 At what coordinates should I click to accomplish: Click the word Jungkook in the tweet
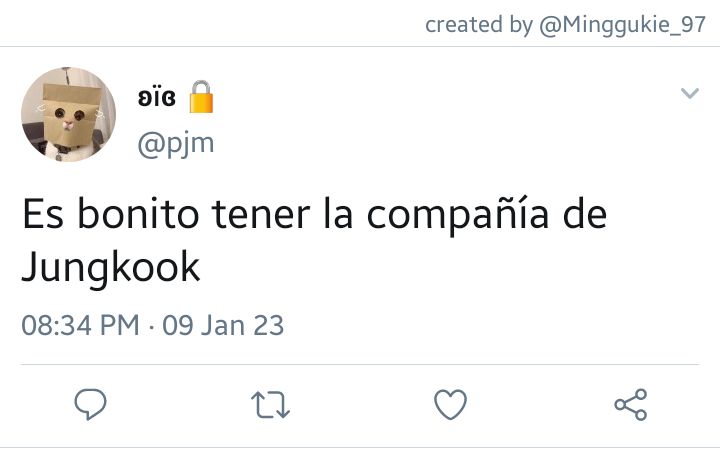(111, 268)
